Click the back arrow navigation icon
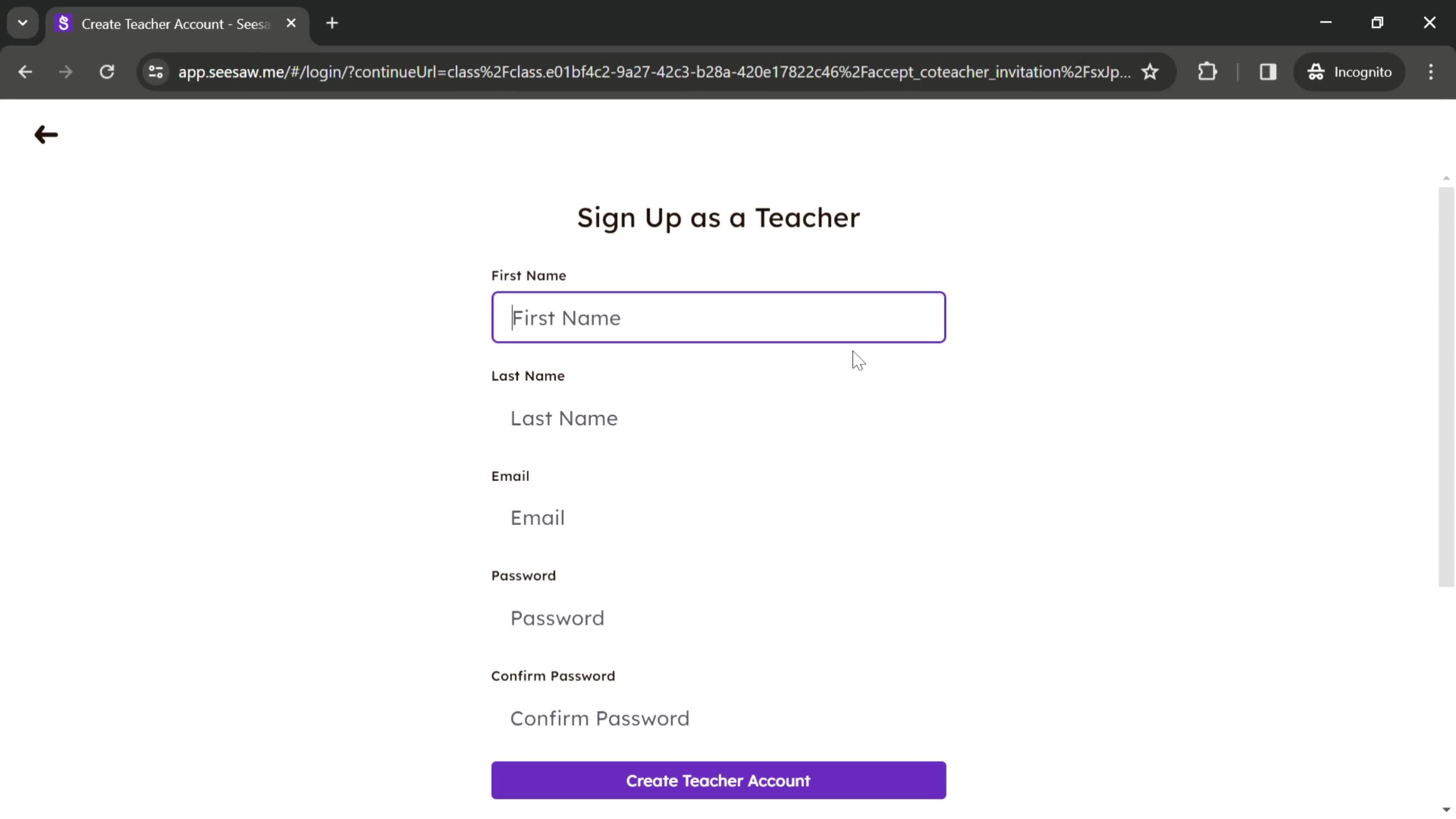Screen dimensions: 1456x819 pos(46,133)
